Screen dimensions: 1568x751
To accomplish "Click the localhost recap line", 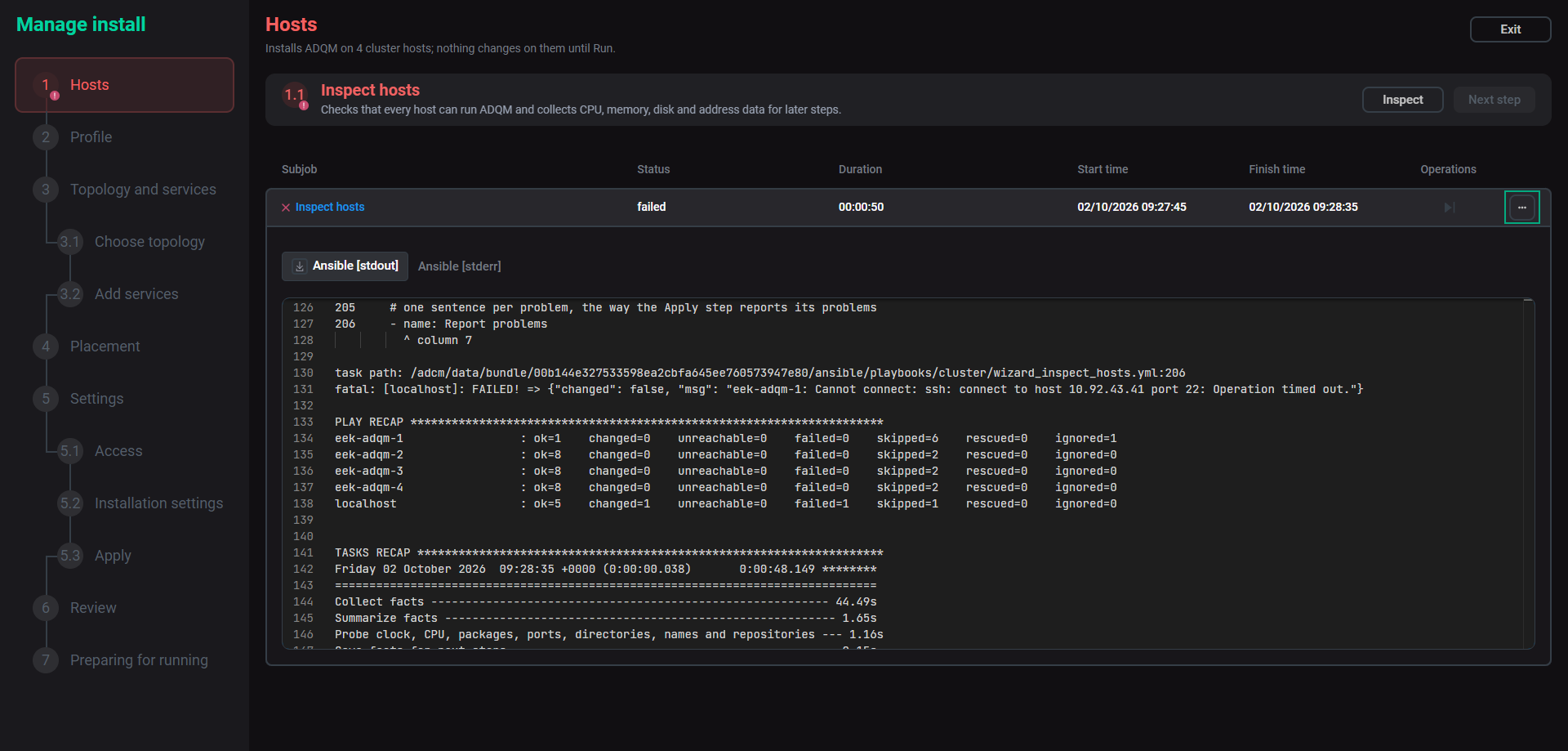I will (726, 504).
